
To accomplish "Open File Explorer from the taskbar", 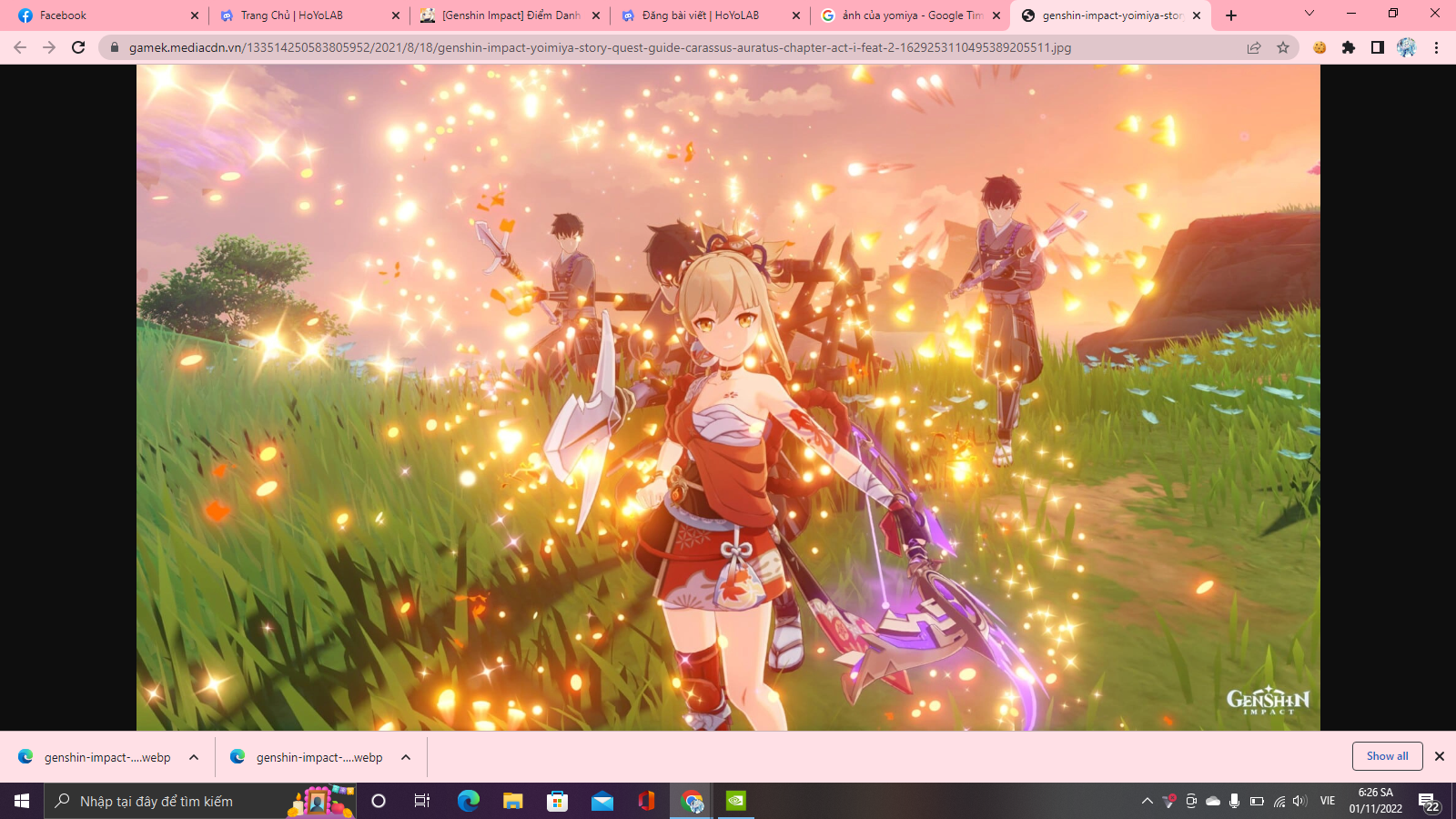I will point(513,801).
